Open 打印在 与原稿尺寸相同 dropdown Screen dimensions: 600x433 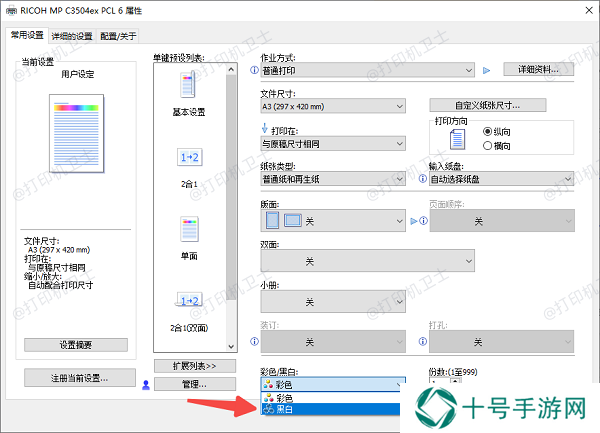pyautogui.click(x=333, y=144)
